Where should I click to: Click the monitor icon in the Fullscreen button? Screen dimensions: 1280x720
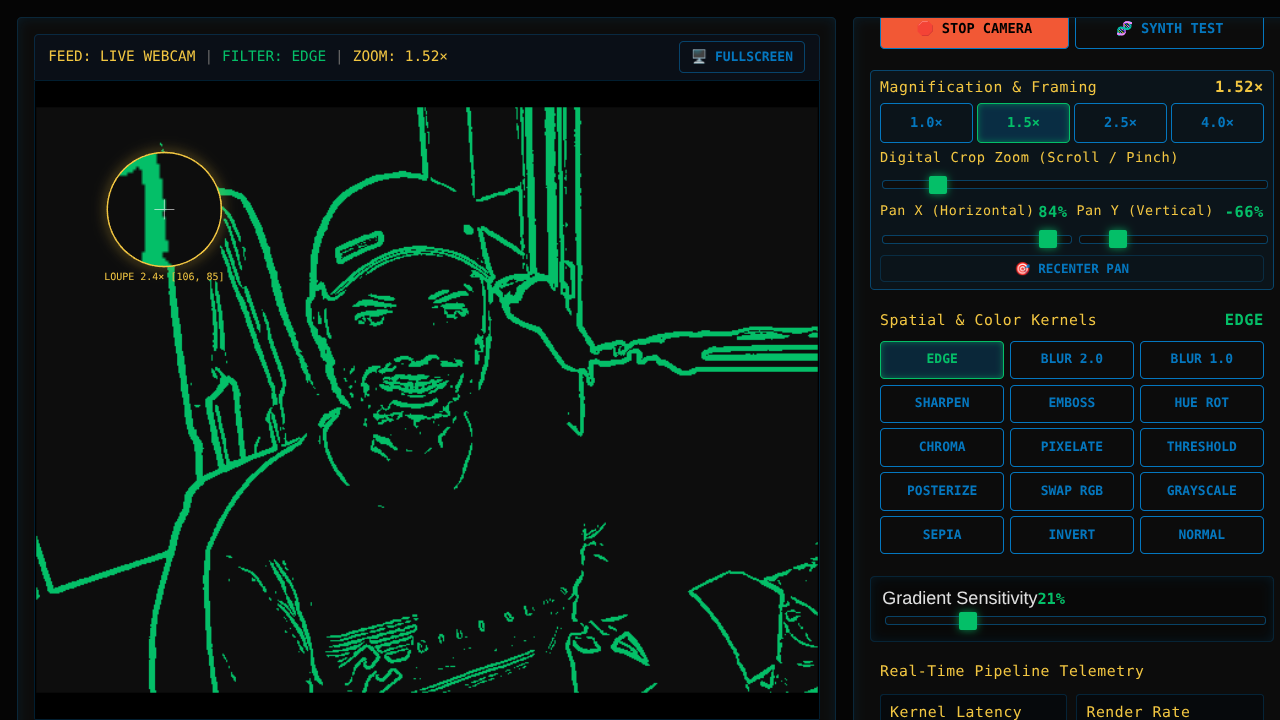(699, 57)
